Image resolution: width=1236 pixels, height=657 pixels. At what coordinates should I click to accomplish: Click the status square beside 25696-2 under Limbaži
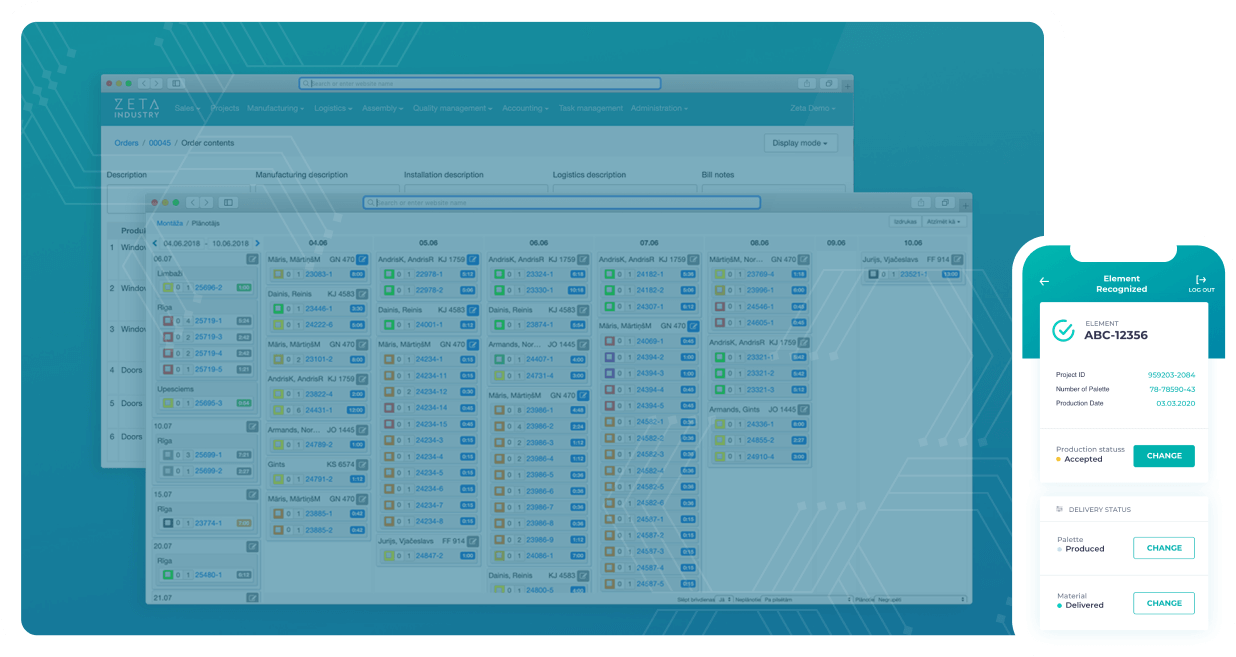pos(168,288)
